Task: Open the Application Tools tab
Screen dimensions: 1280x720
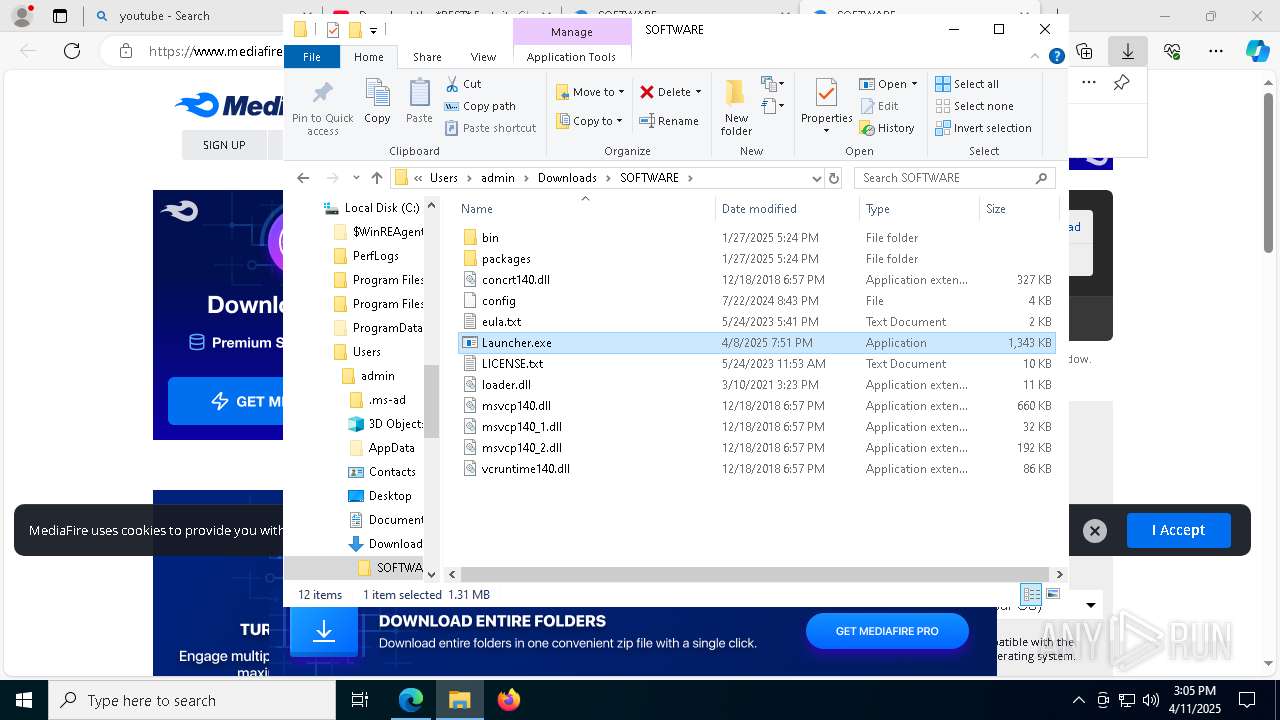Action: [x=571, y=57]
